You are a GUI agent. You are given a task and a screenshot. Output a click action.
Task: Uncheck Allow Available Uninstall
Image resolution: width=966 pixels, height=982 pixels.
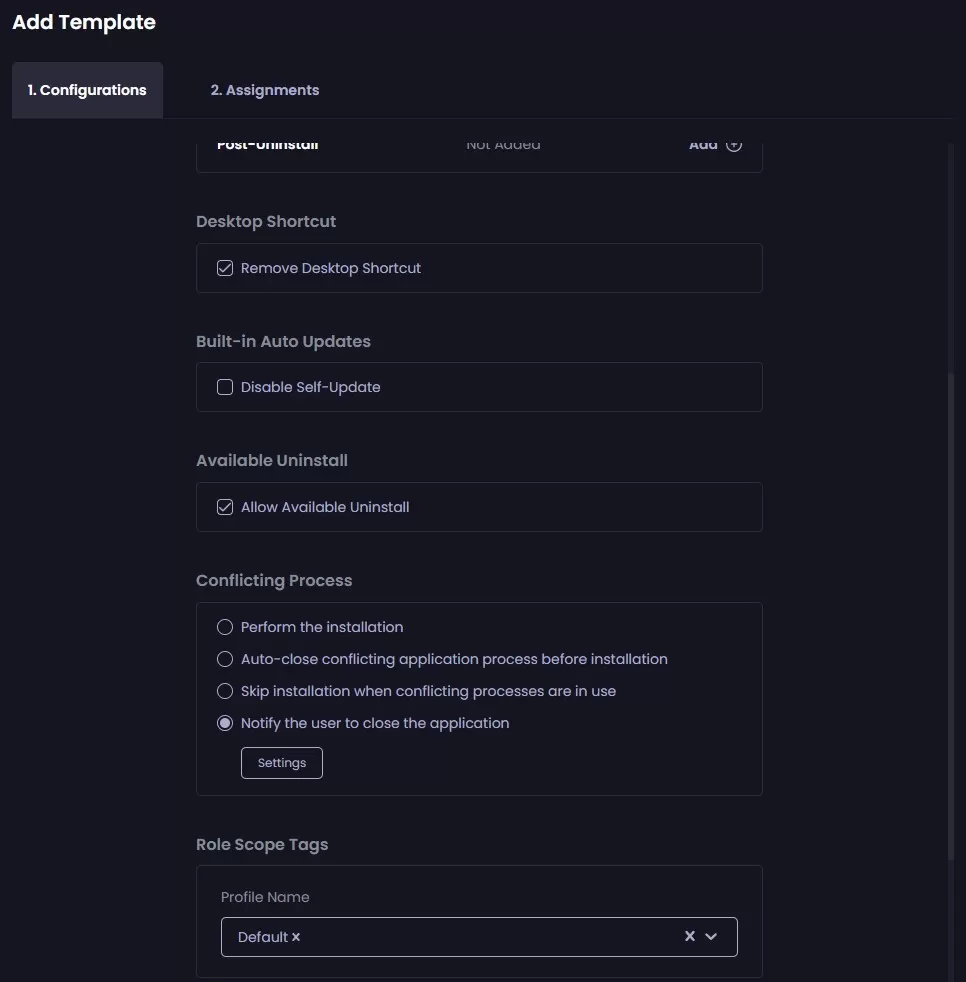tap(224, 506)
